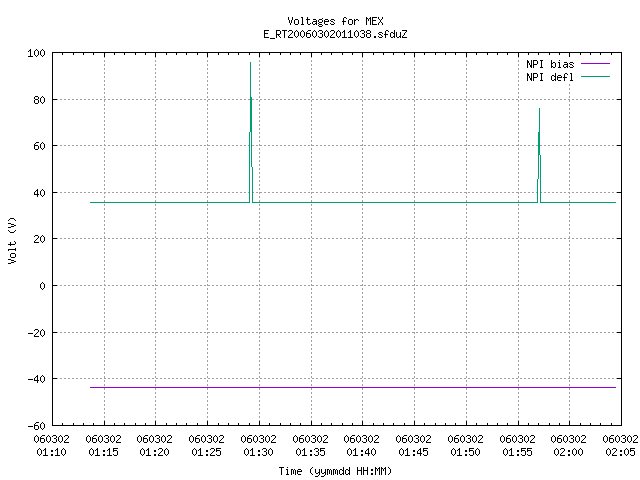Click the 'NPI defl' legend label
The width and height of the screenshot is (640, 480).
point(549,77)
